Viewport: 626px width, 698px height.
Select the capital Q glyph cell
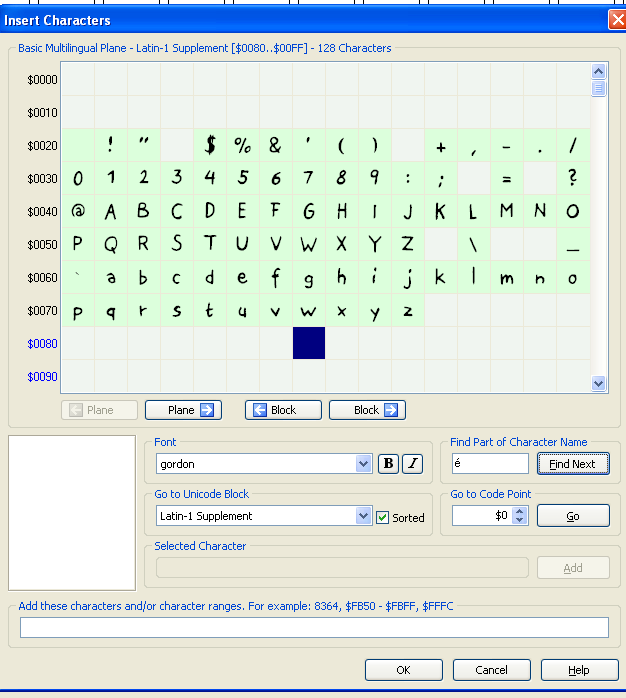tap(111, 244)
